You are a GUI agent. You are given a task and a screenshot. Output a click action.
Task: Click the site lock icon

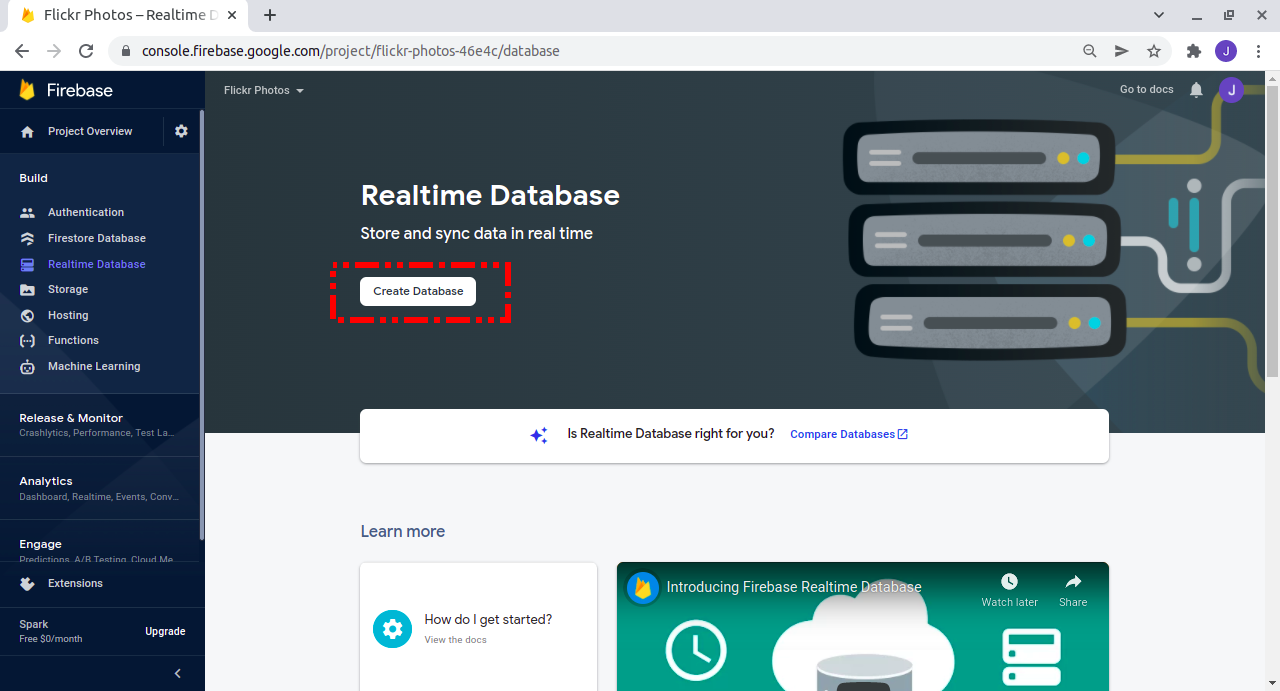click(126, 51)
